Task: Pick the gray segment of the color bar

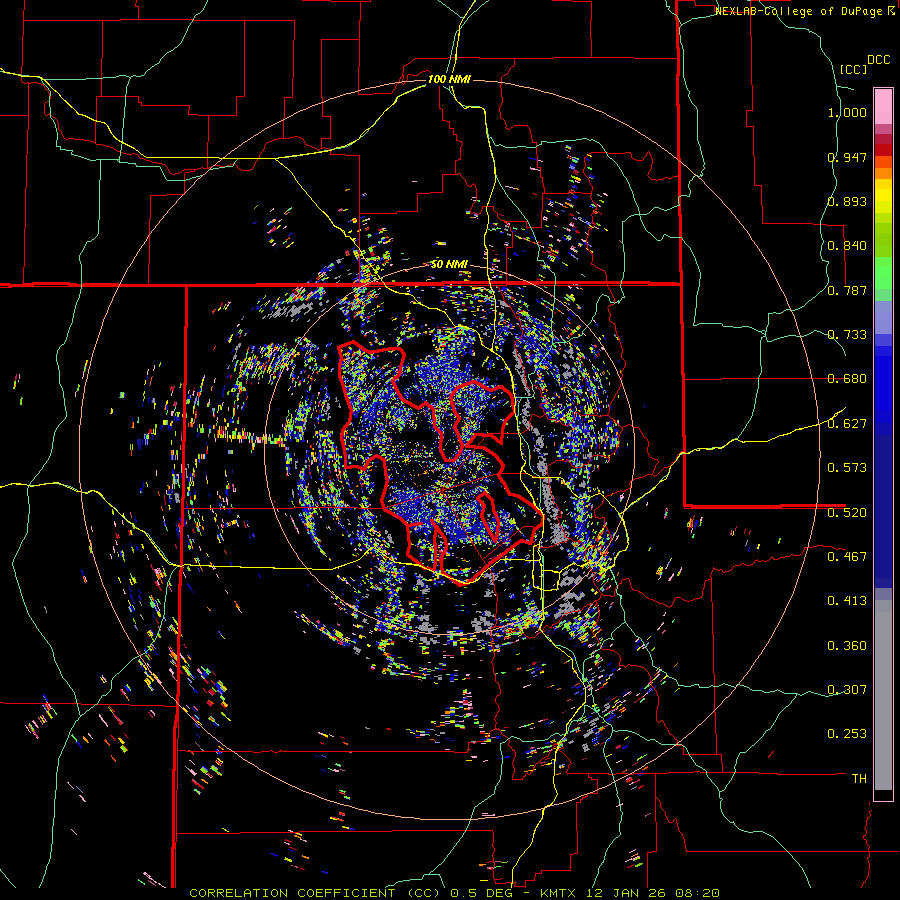Action: 883,695
